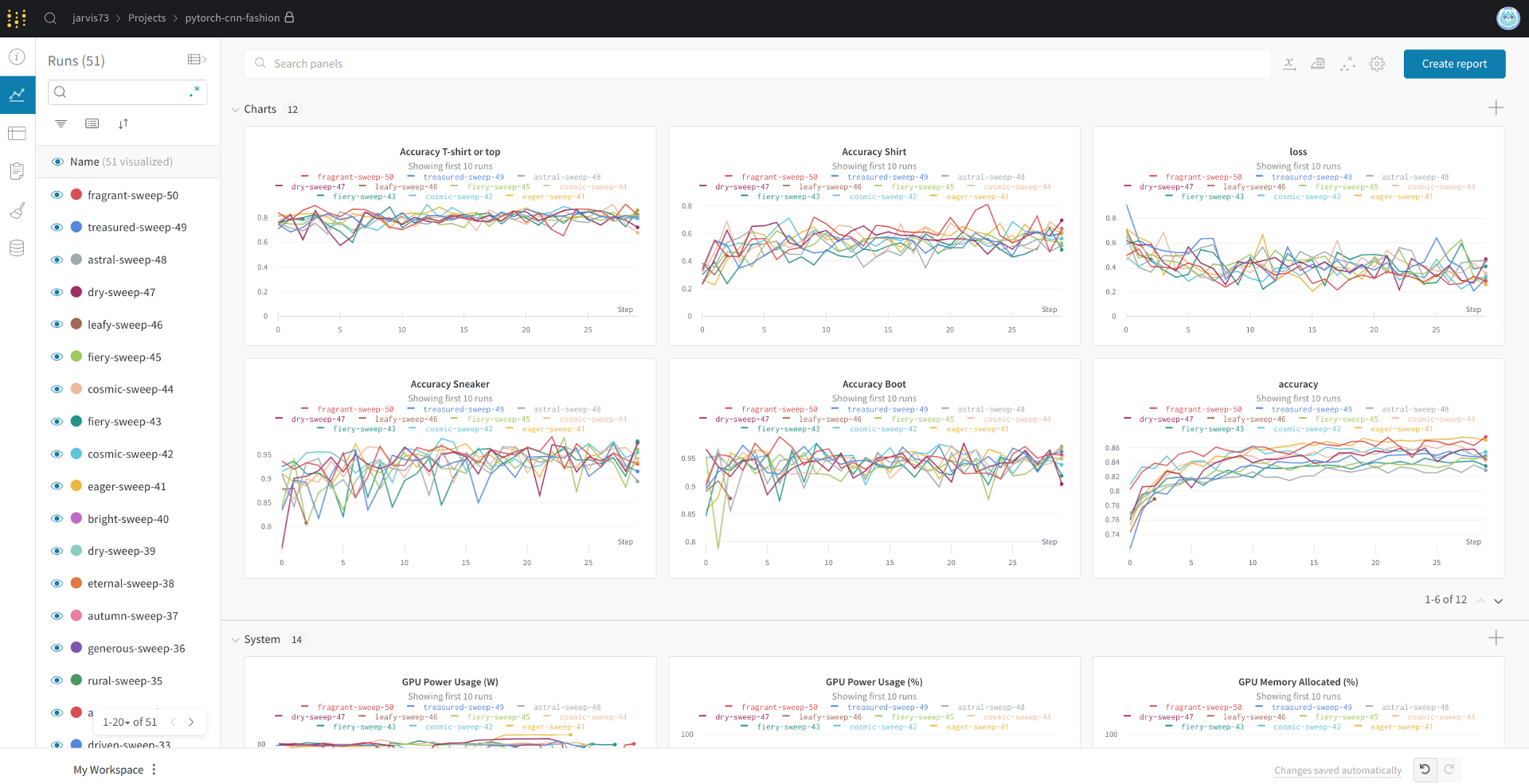Add a panel to System section
This screenshot has height=784, width=1529.
point(1496,638)
